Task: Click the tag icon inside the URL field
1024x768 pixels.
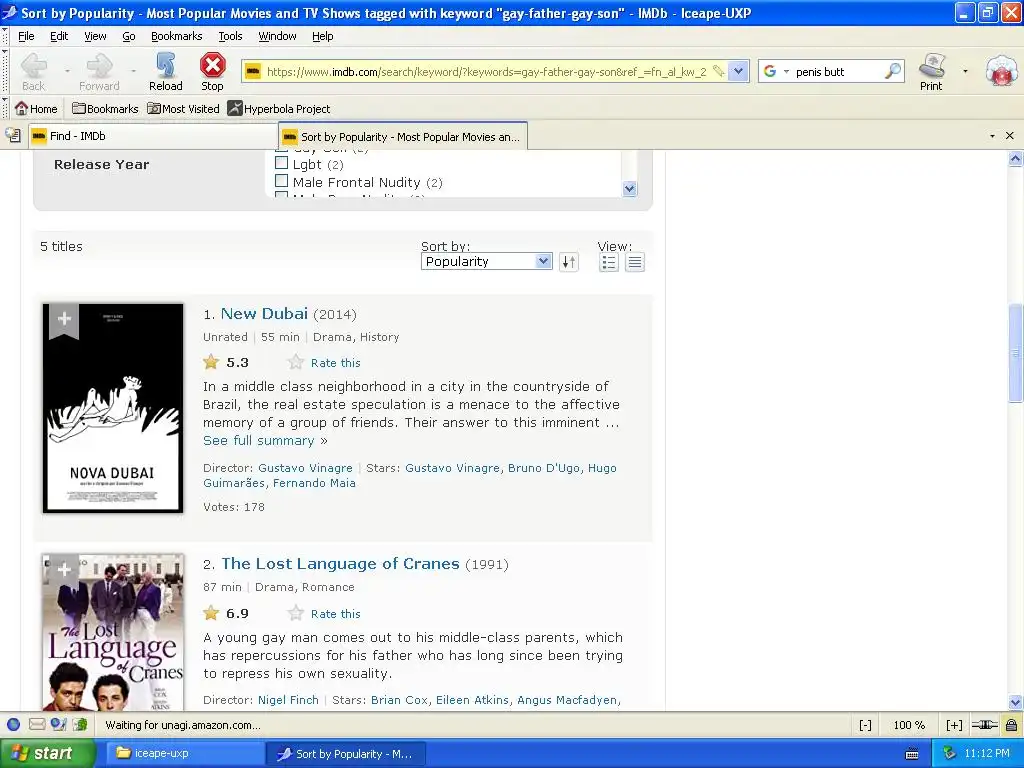Action: tap(718, 71)
